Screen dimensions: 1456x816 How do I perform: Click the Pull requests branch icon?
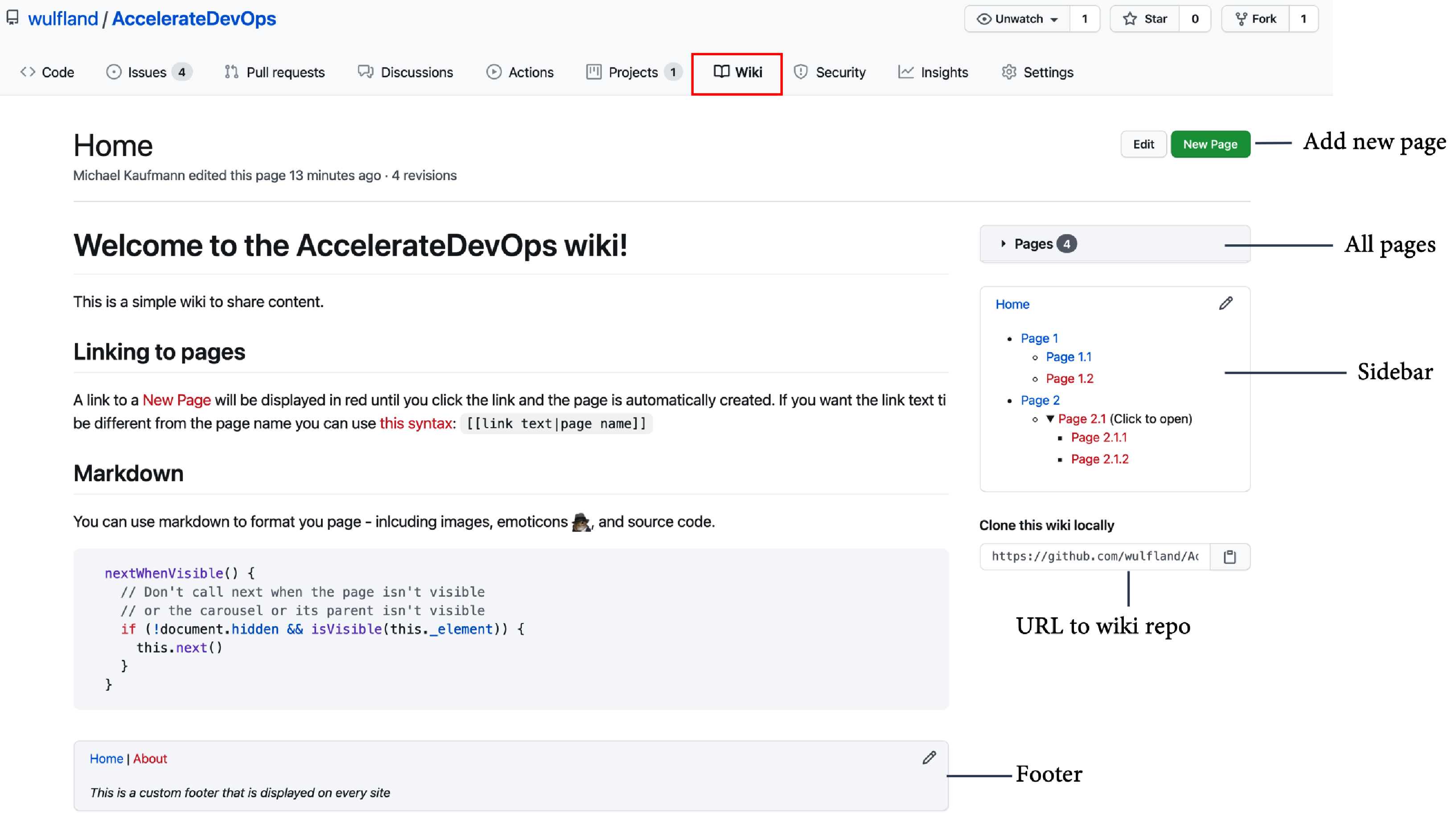point(231,72)
